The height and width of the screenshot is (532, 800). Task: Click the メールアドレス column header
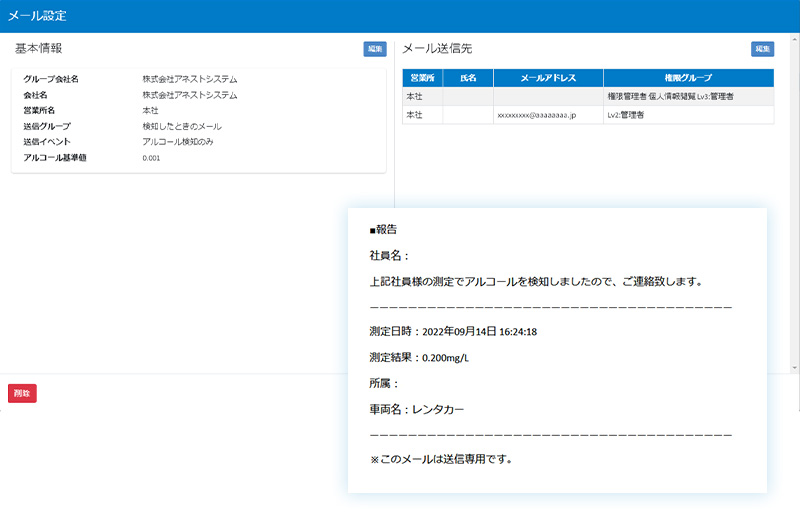point(548,78)
